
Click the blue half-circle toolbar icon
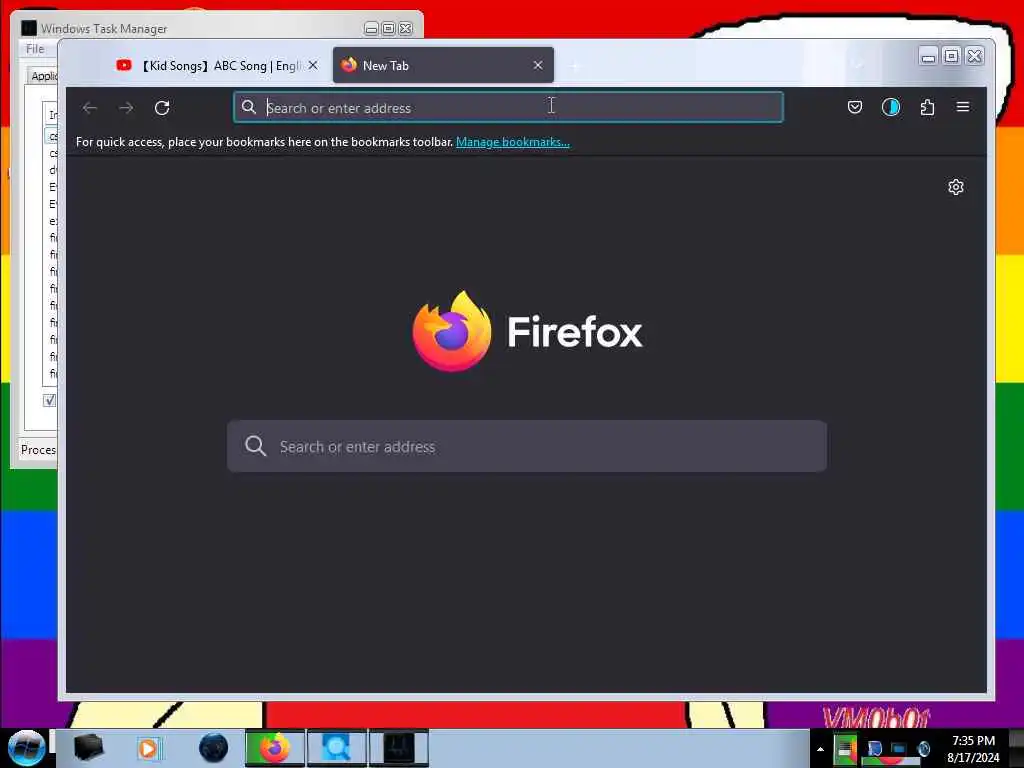[x=891, y=107]
